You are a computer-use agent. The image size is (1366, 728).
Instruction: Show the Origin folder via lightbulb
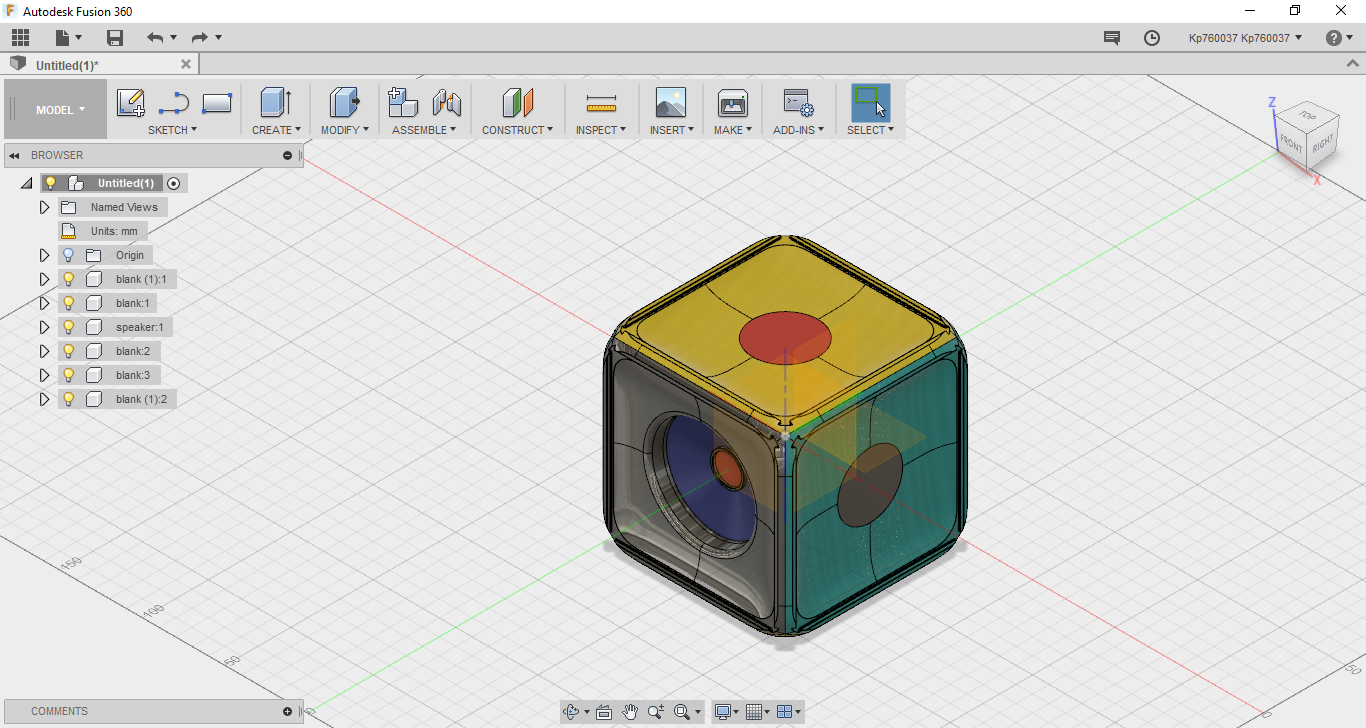click(69, 255)
